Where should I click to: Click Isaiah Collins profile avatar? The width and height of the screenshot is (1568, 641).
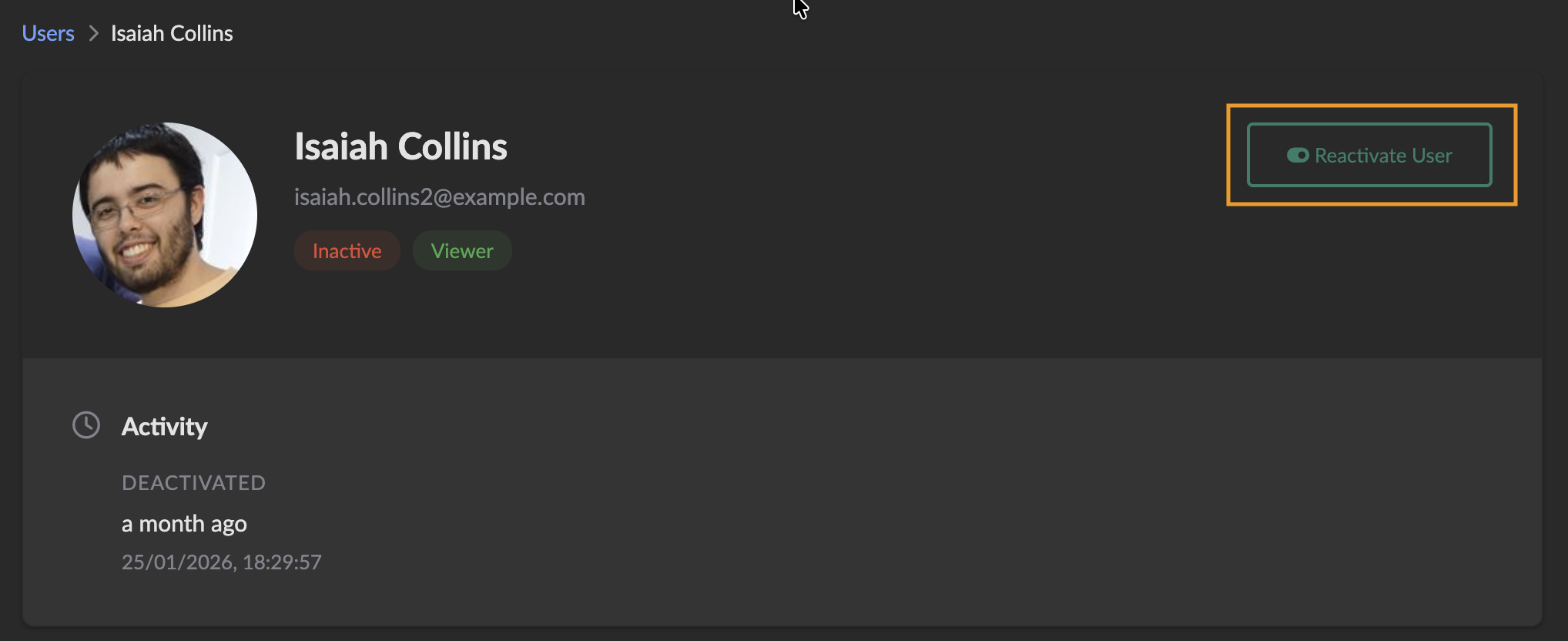(165, 215)
